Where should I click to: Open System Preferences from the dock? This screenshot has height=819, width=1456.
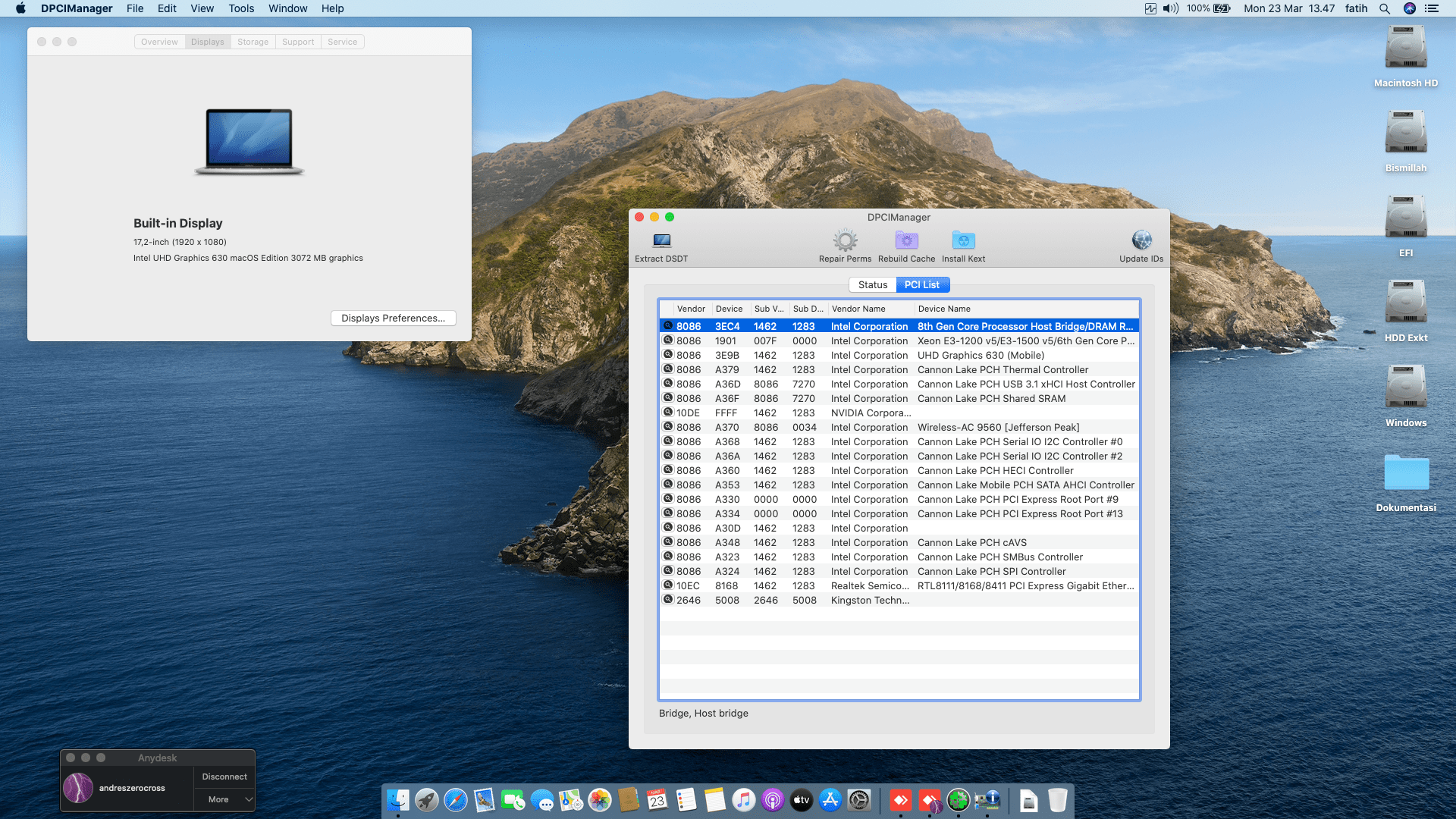tap(859, 800)
